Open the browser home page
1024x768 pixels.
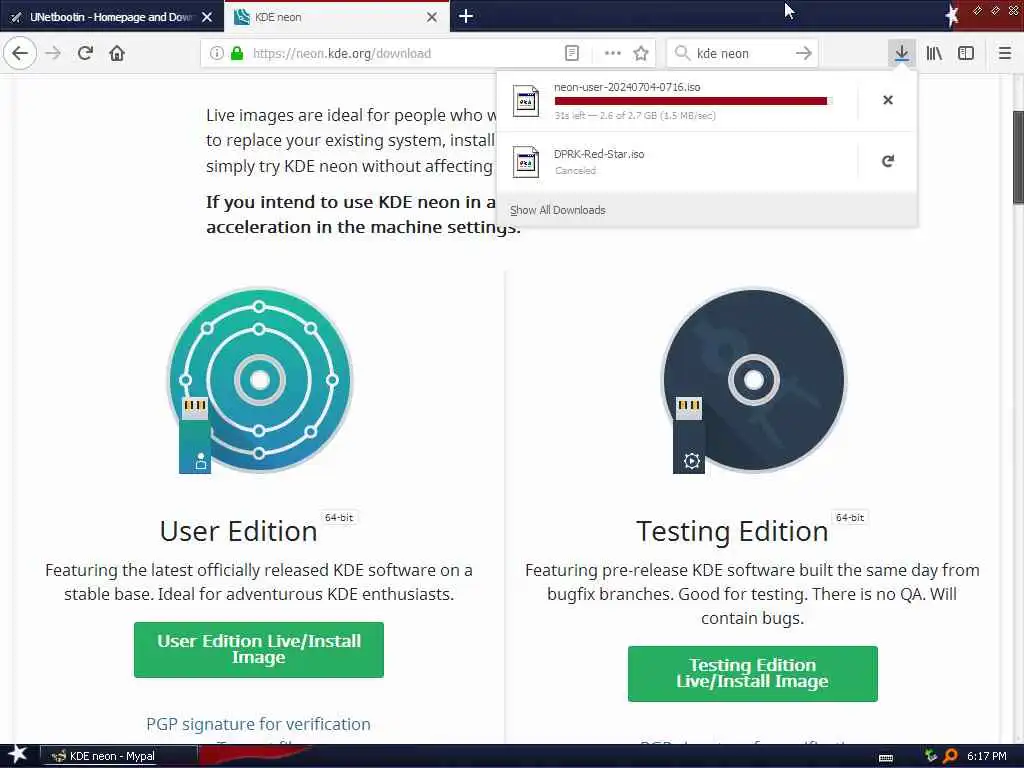(x=117, y=53)
